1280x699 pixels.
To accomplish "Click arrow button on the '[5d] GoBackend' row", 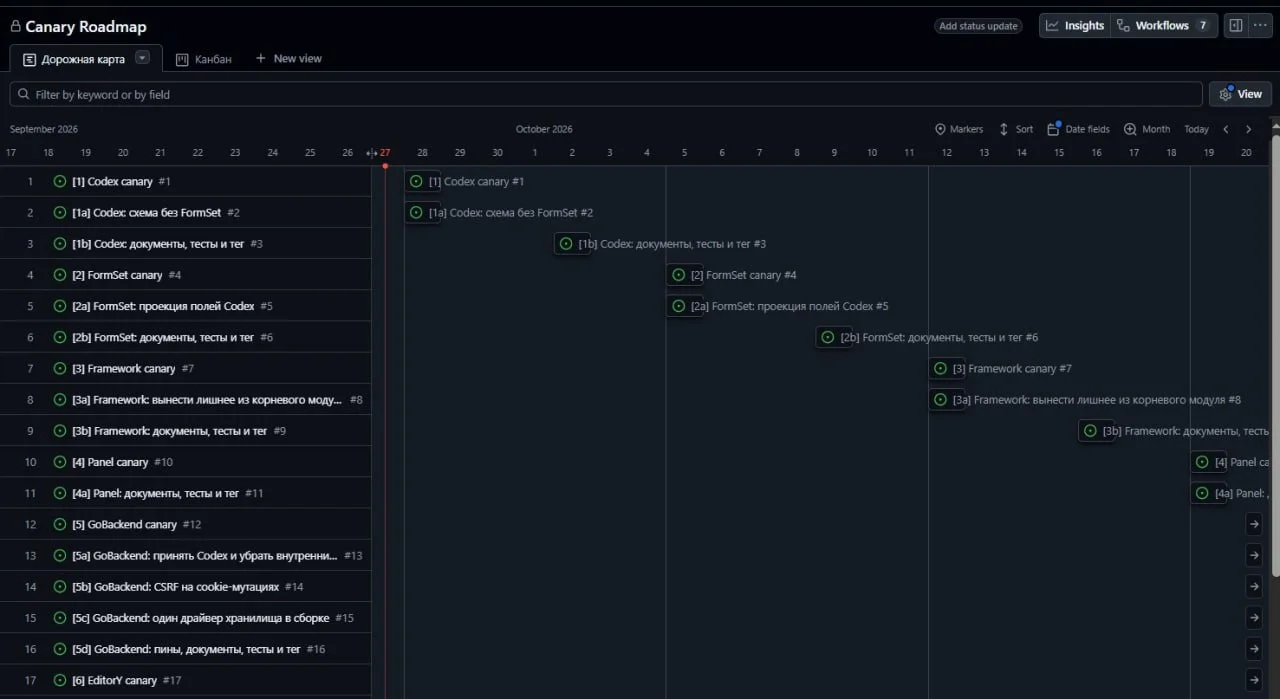I will click(x=1254, y=648).
